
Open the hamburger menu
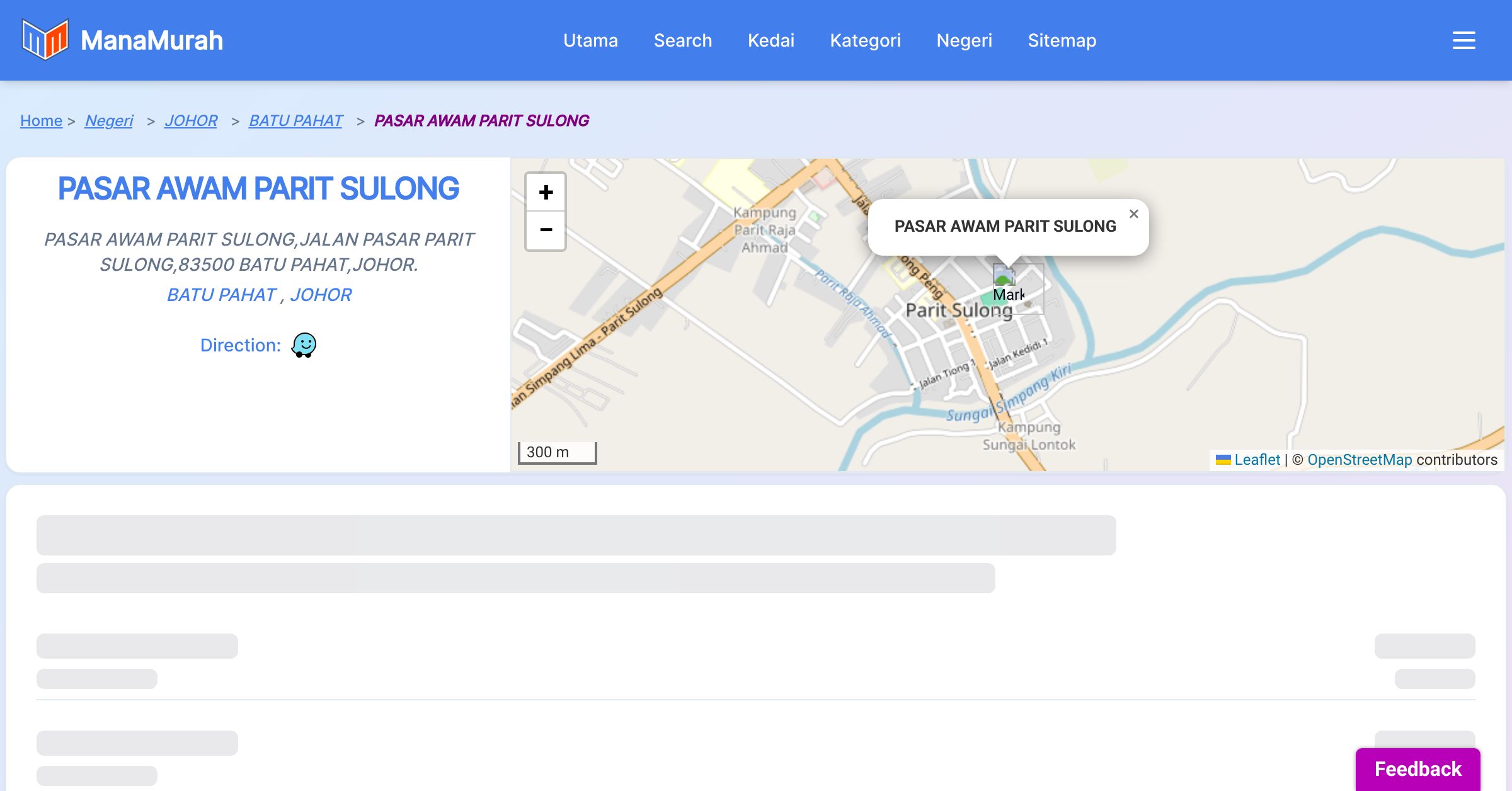click(x=1463, y=40)
